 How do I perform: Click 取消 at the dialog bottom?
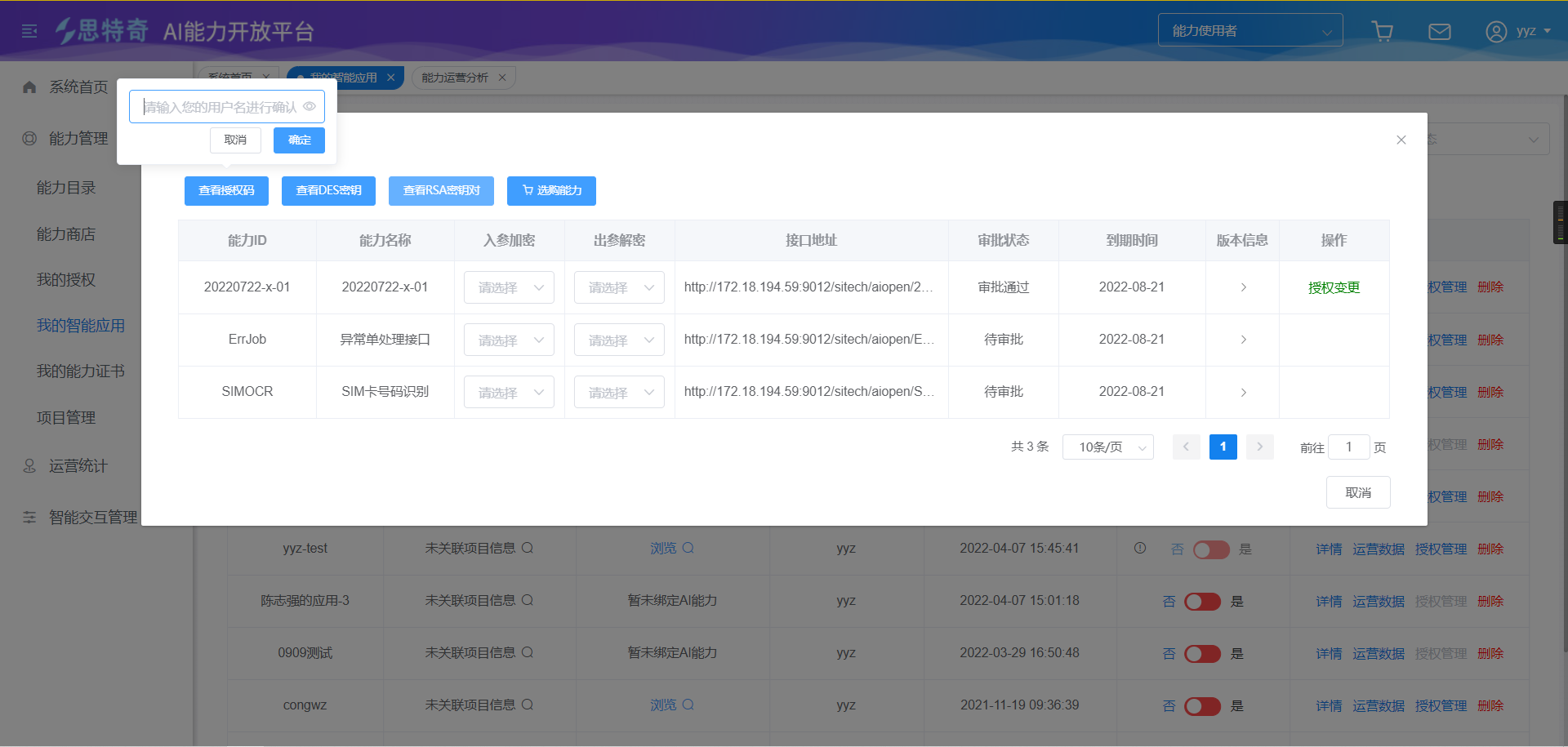tap(1358, 492)
